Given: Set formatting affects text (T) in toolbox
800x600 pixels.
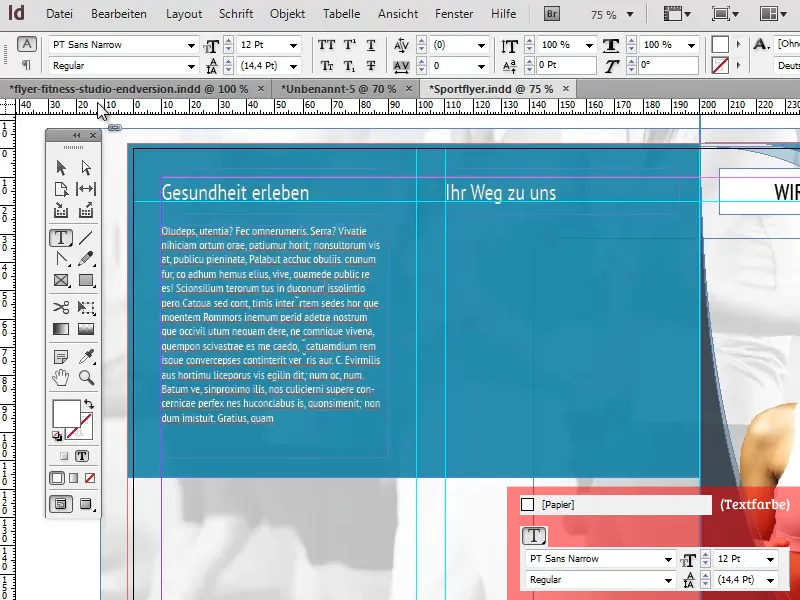Looking at the screenshot, I should (82, 456).
